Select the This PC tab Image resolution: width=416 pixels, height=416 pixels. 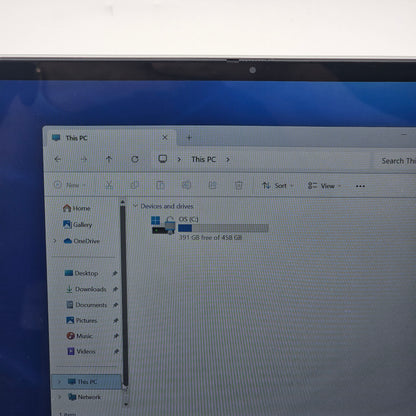click(109, 138)
